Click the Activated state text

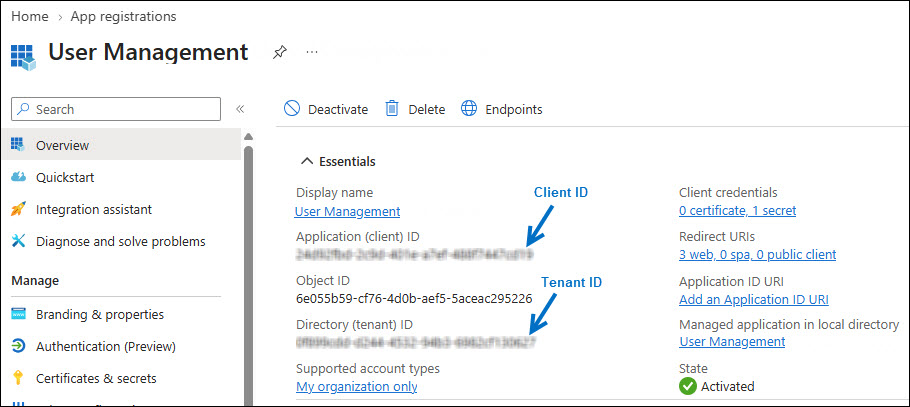coord(728,386)
